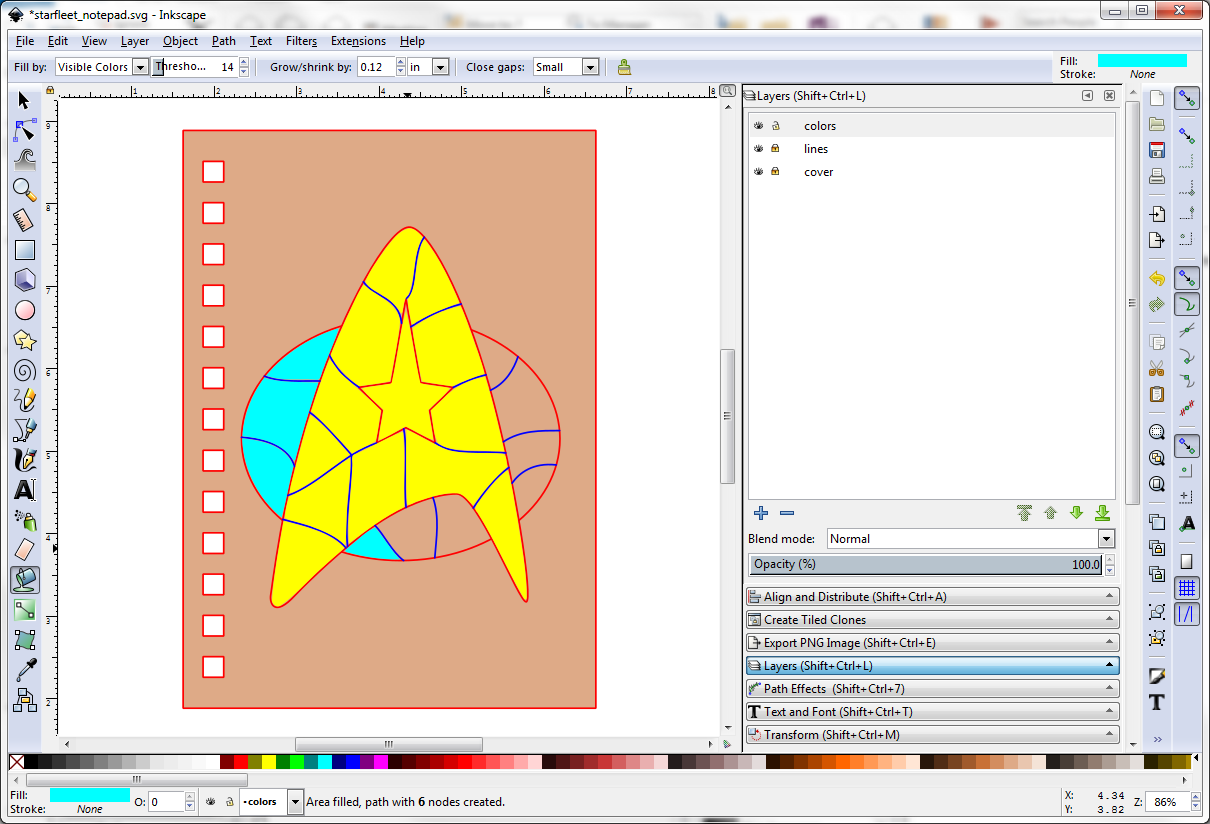Select the Gradient tool

coord(24,610)
